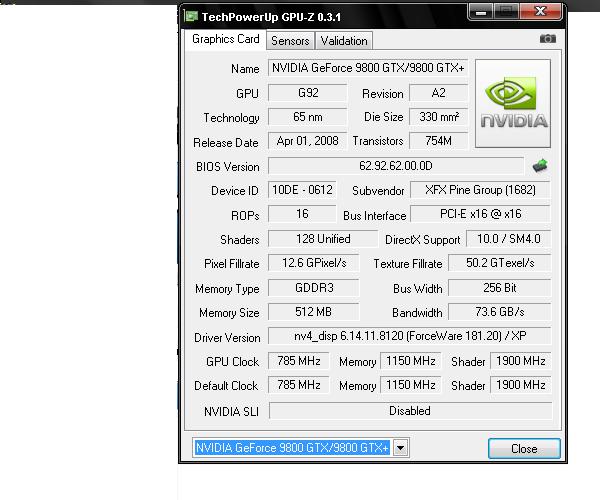Click the Bus Interface label

point(375,216)
